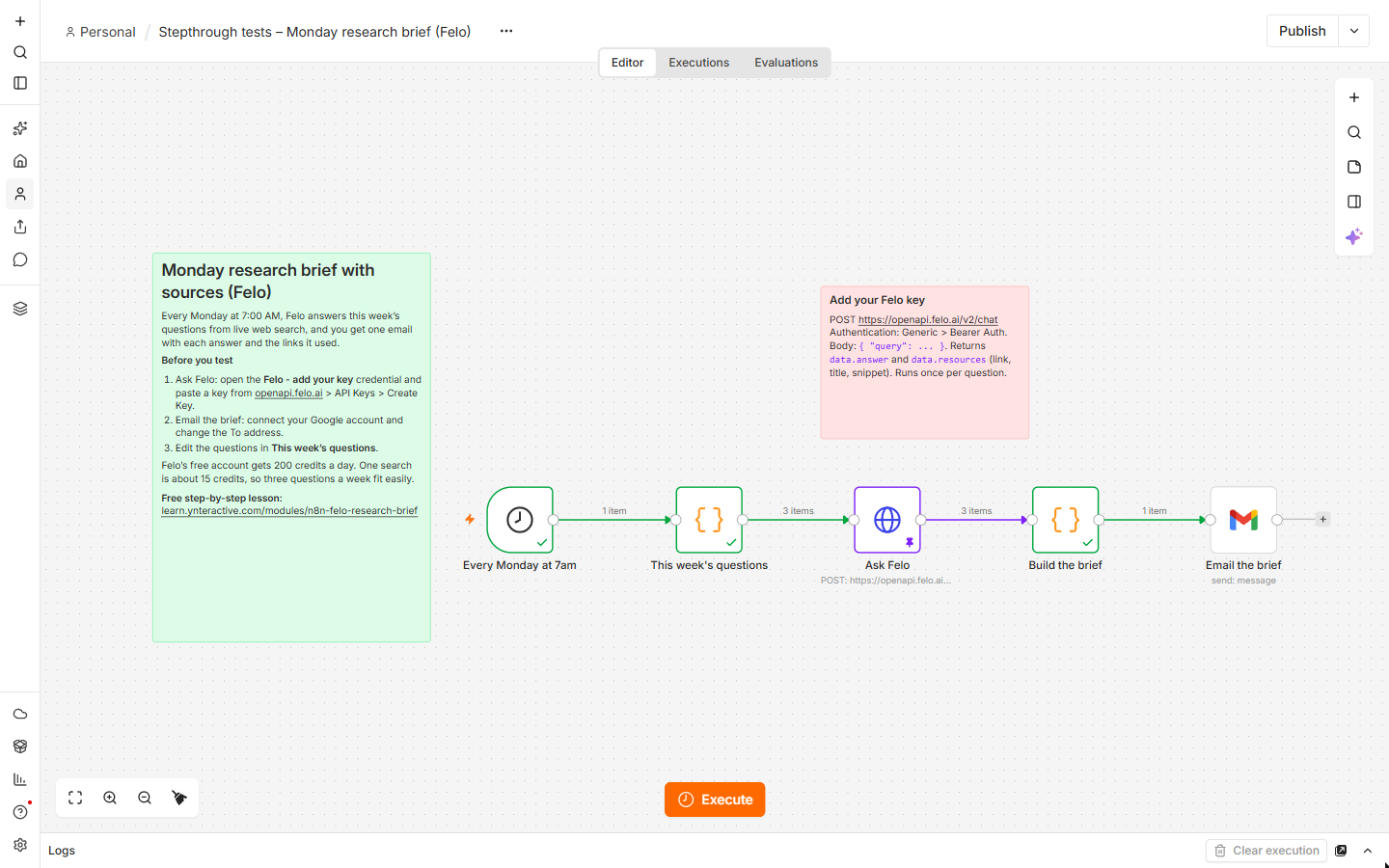The width and height of the screenshot is (1389, 868).
Task: Click Clear execution button
Action: pos(1266,851)
